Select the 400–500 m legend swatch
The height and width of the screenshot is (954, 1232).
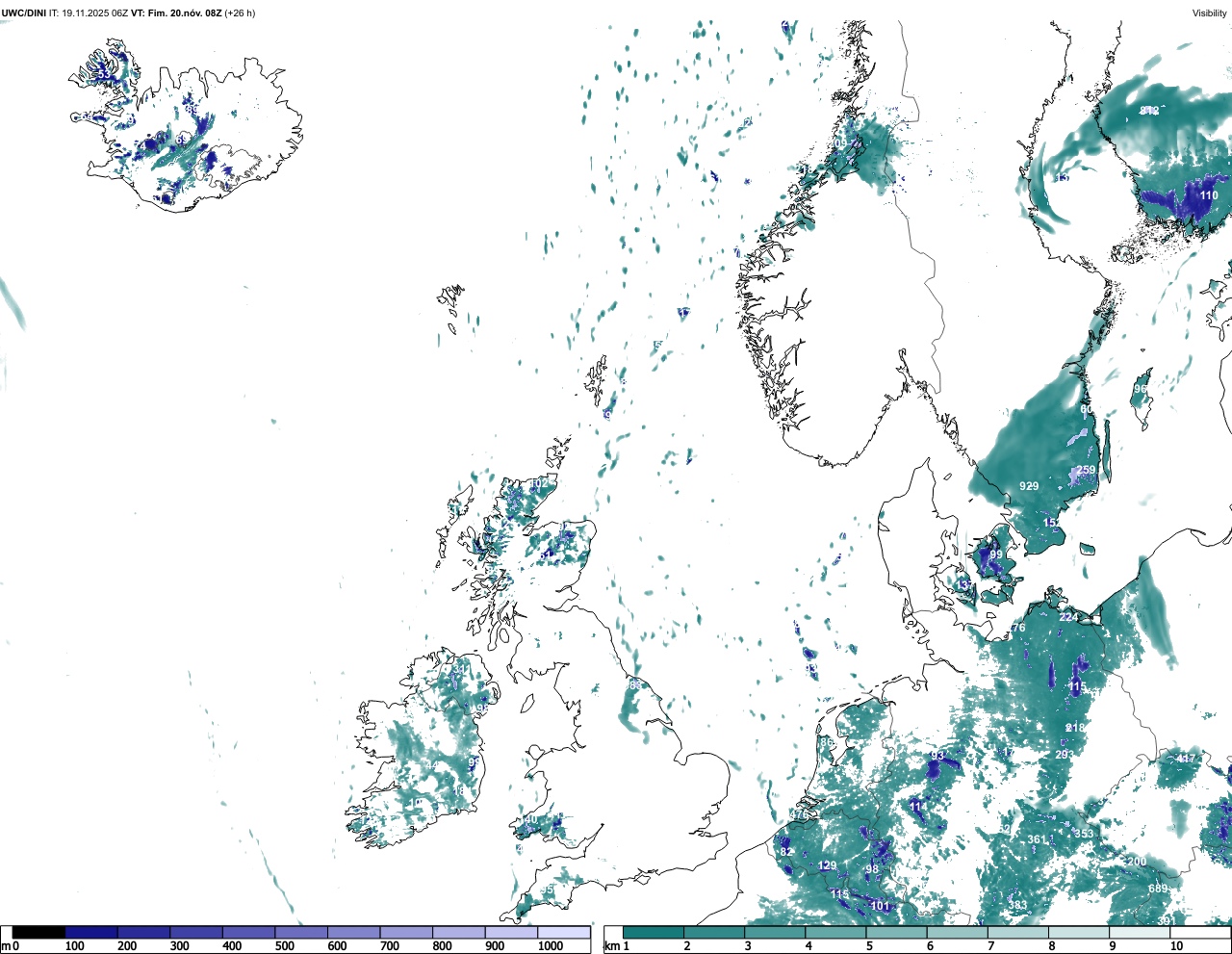(x=248, y=933)
